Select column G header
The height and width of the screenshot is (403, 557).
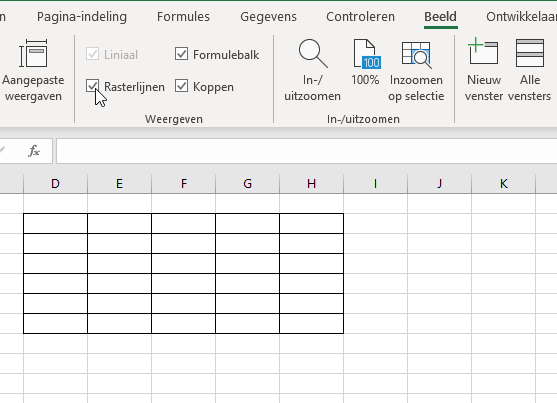coord(248,184)
